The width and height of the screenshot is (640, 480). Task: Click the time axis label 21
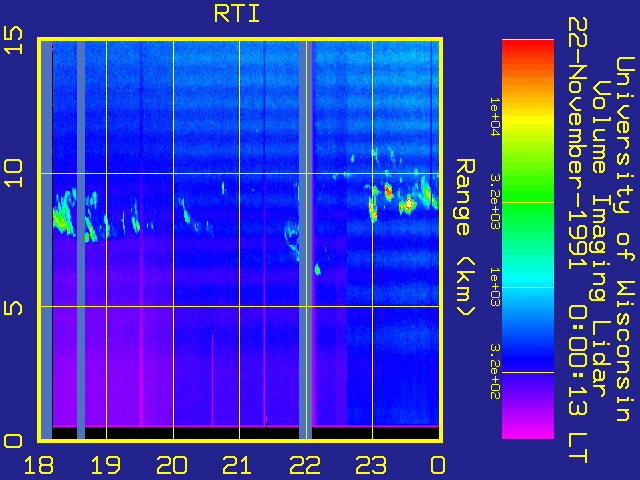(238, 465)
